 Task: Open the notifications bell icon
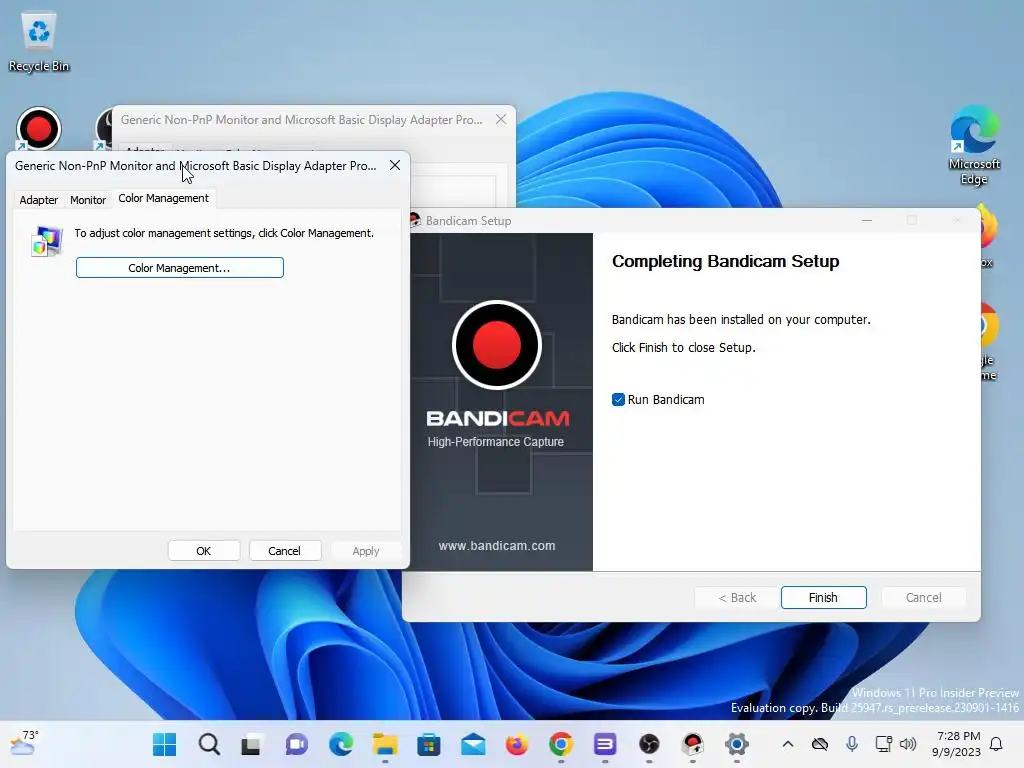coord(997,744)
